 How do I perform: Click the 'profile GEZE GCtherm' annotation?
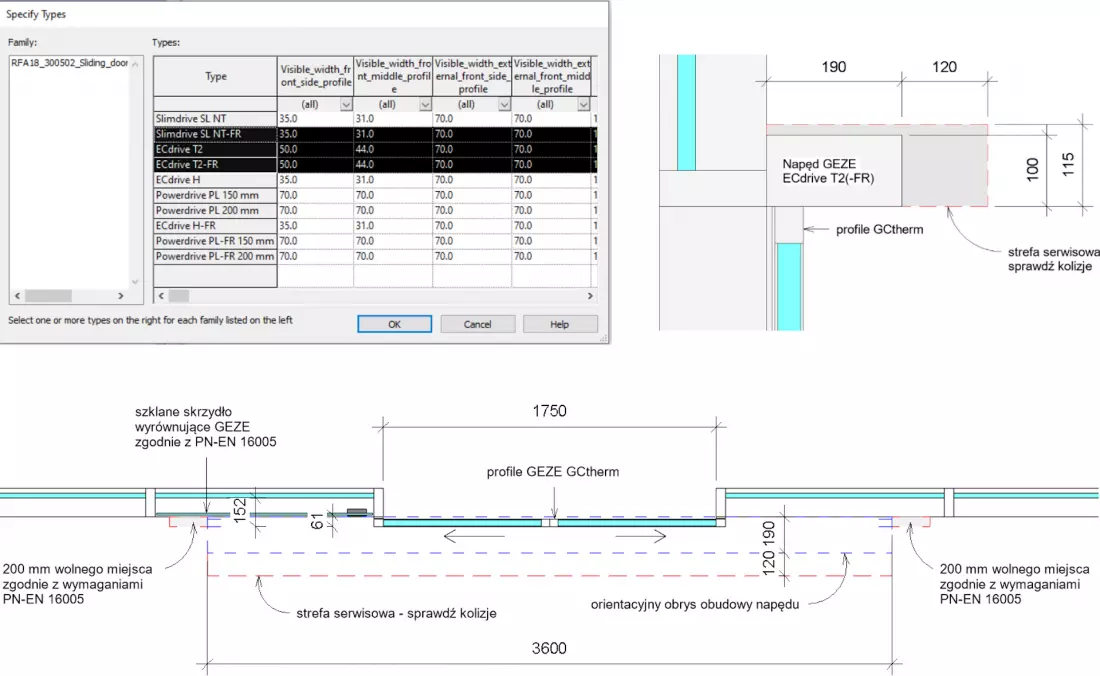click(x=553, y=472)
